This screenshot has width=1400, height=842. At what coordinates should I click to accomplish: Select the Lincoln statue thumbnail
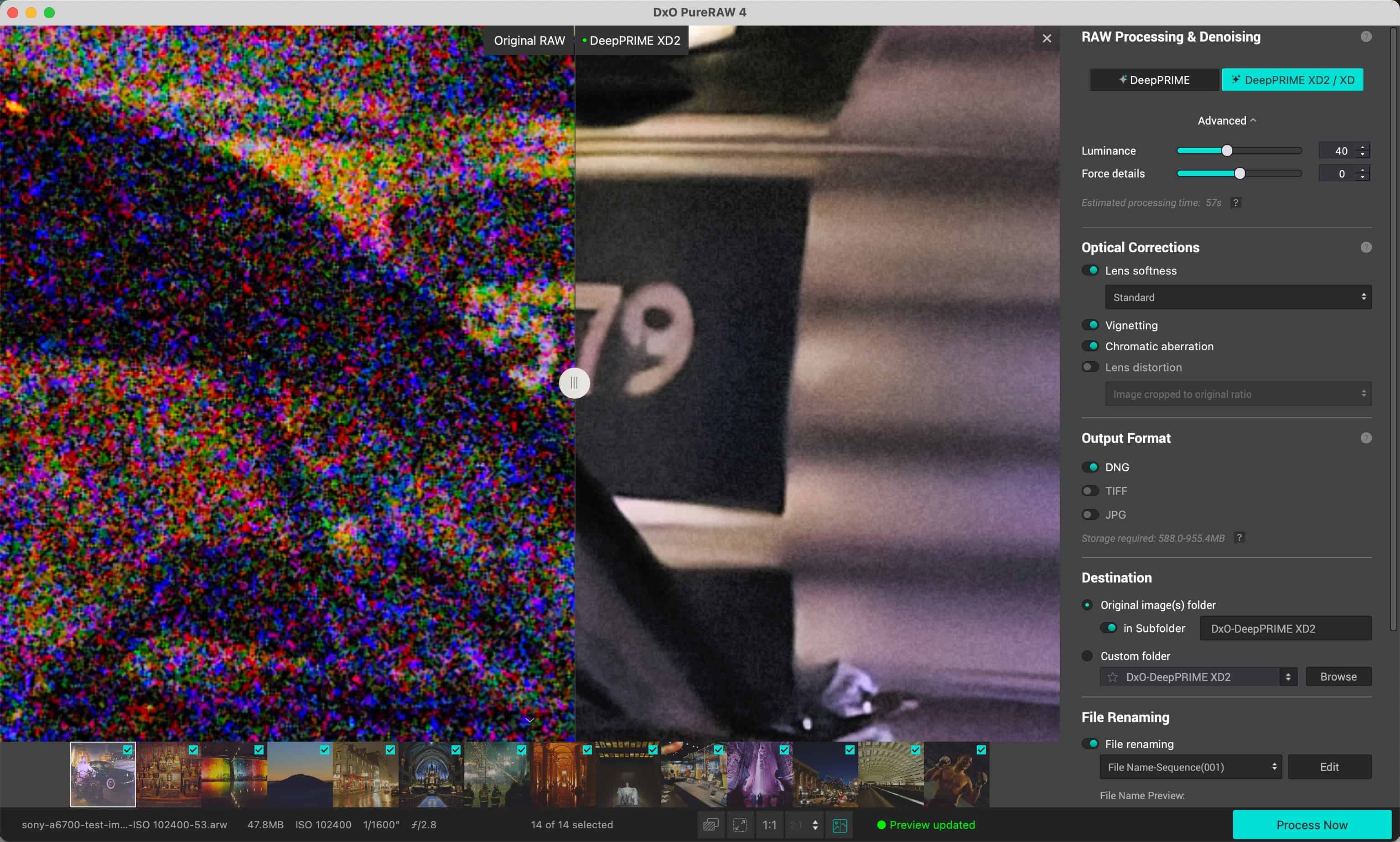point(628,774)
